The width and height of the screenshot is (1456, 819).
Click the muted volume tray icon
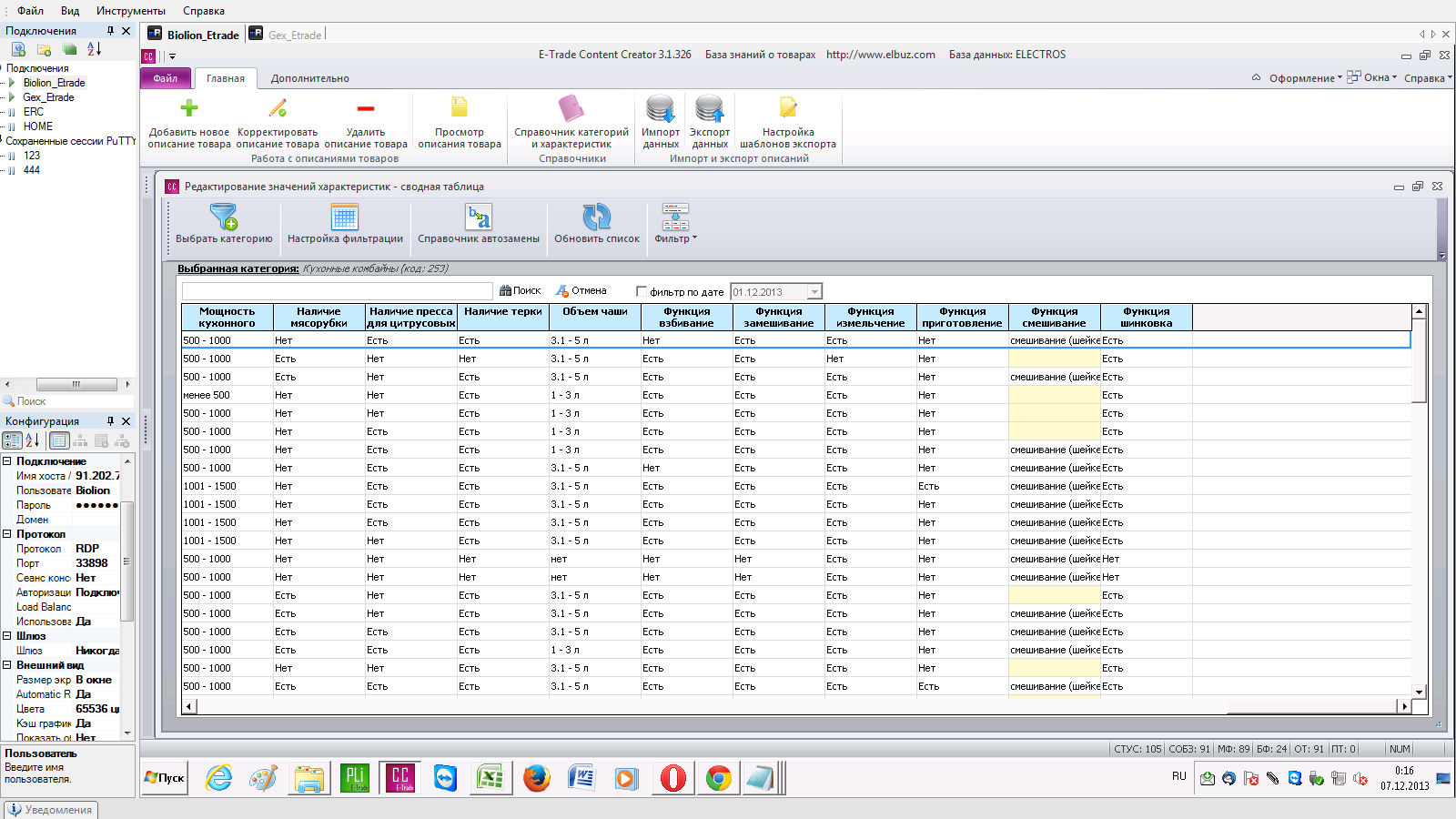coord(1360,778)
